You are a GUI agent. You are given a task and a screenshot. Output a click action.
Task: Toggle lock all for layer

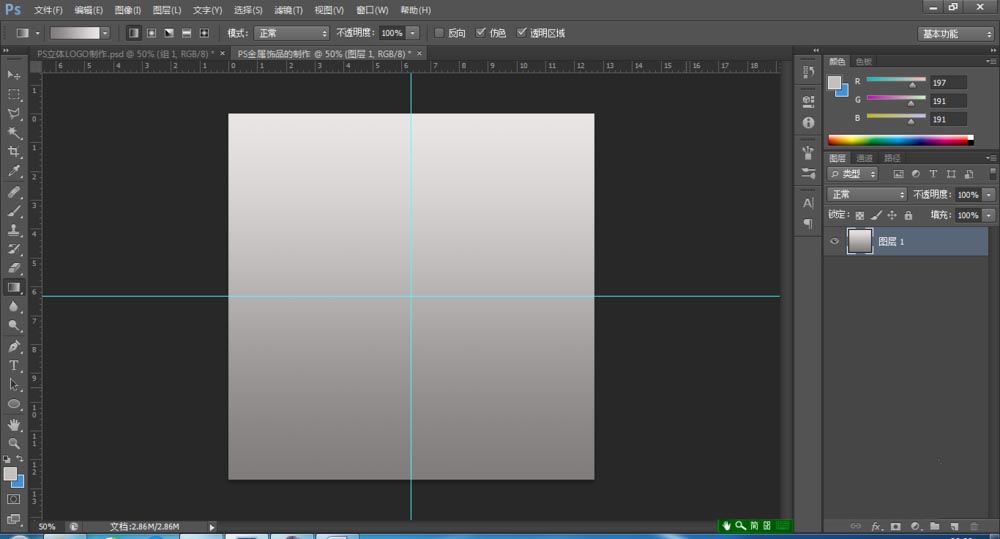tap(908, 216)
